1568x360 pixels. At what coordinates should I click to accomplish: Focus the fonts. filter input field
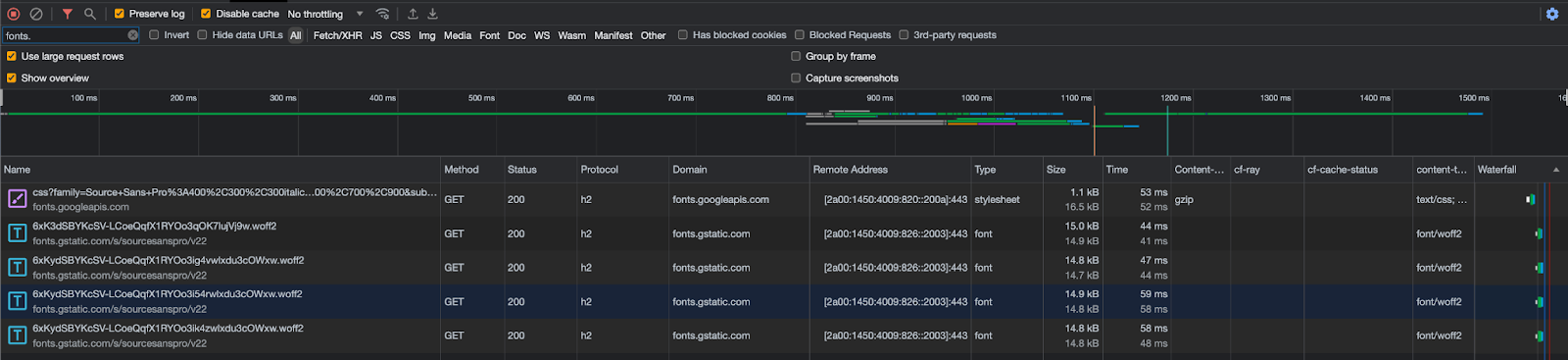[x=64, y=35]
